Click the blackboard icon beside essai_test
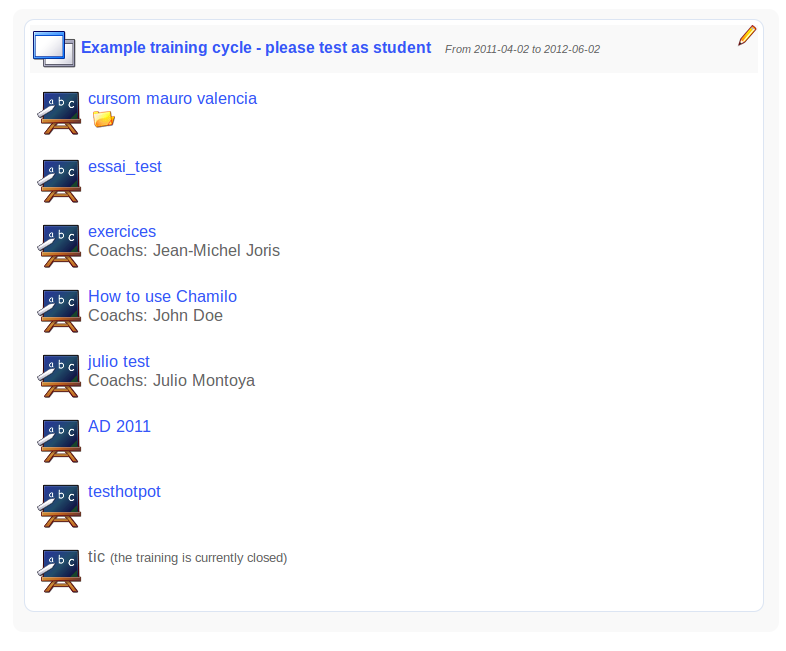 [x=60, y=180]
